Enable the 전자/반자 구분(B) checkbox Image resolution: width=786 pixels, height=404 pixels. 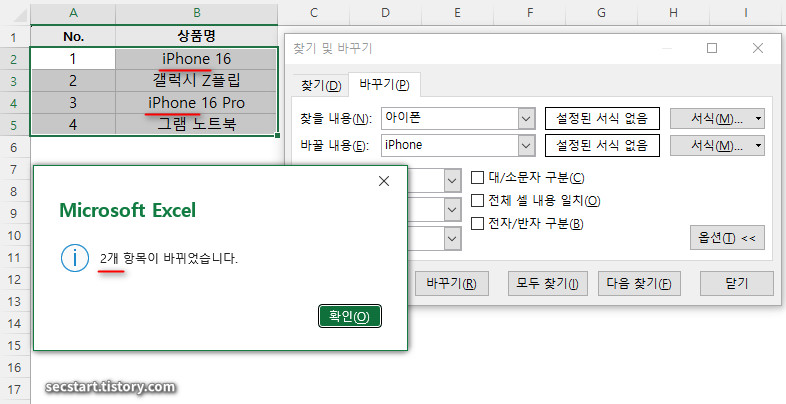point(477,223)
